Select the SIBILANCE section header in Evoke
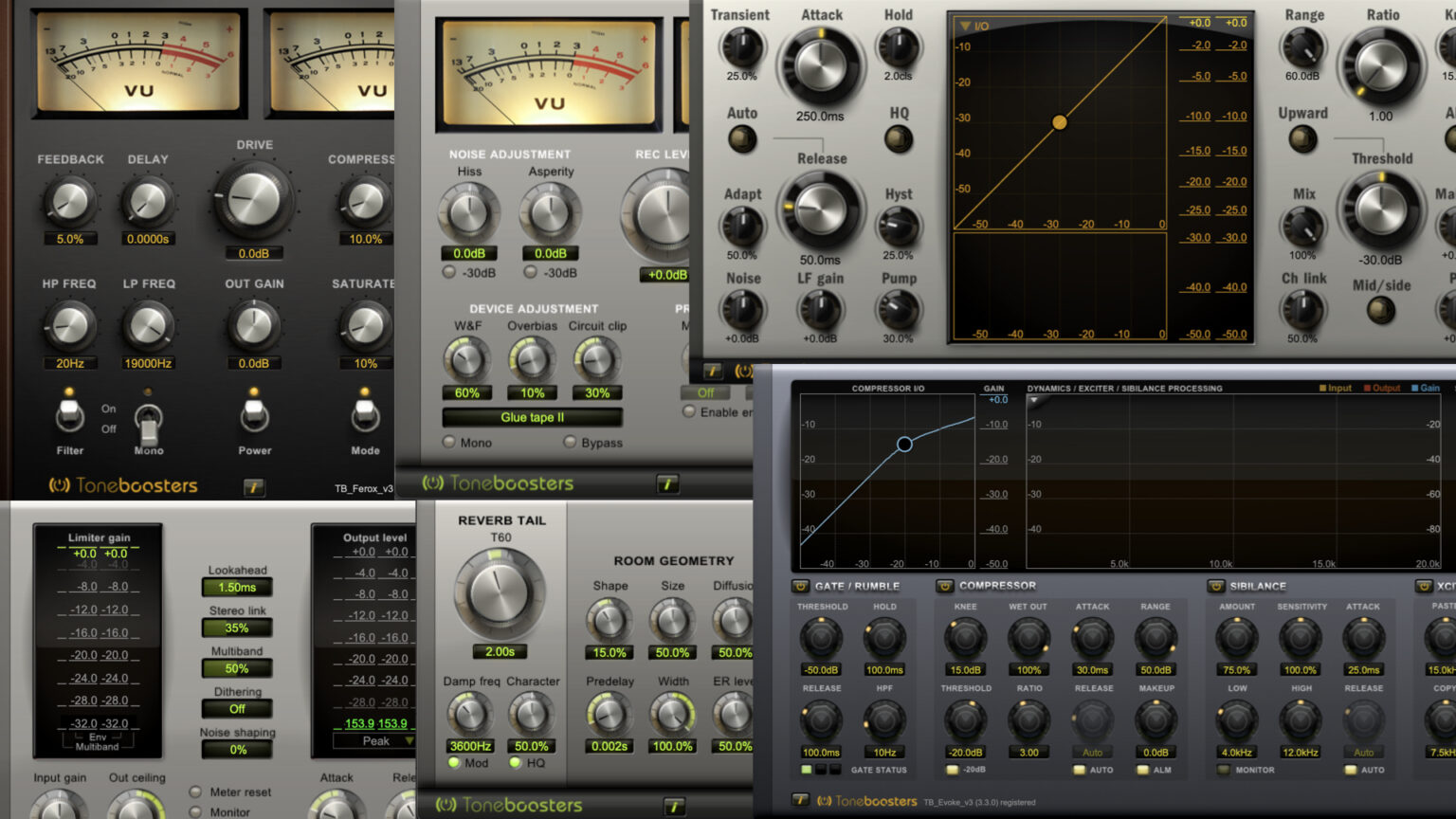1456x819 pixels. 1257,586
